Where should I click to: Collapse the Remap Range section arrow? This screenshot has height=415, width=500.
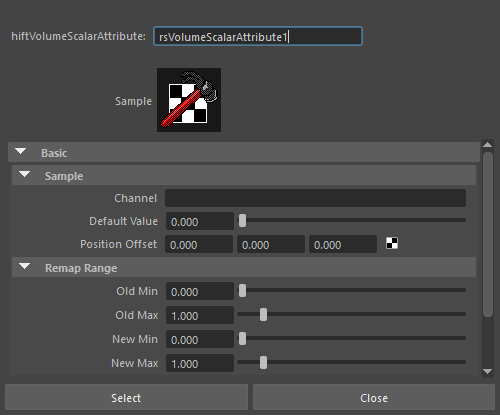25,267
